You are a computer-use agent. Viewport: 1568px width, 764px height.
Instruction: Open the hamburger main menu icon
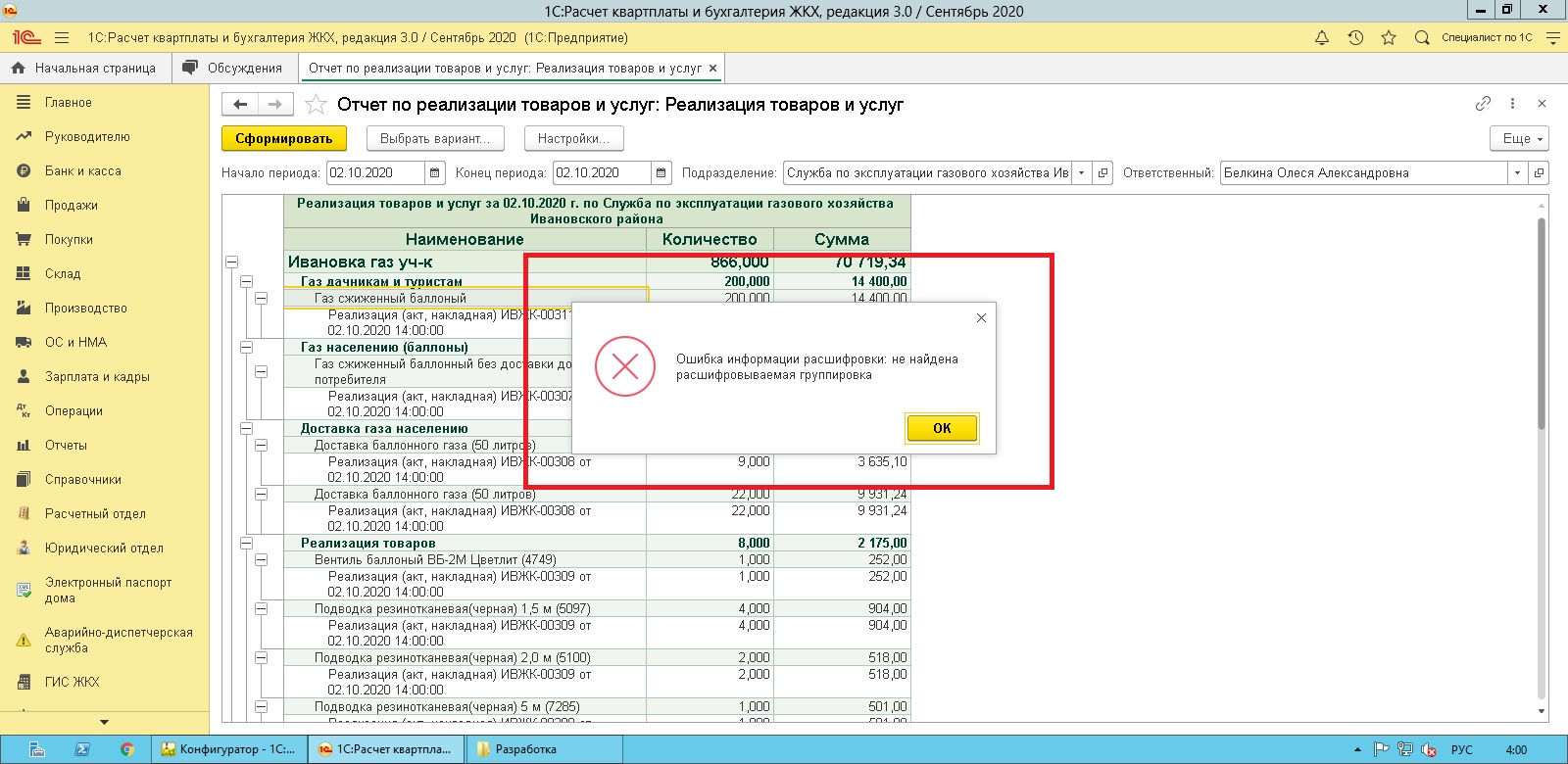pos(62,38)
